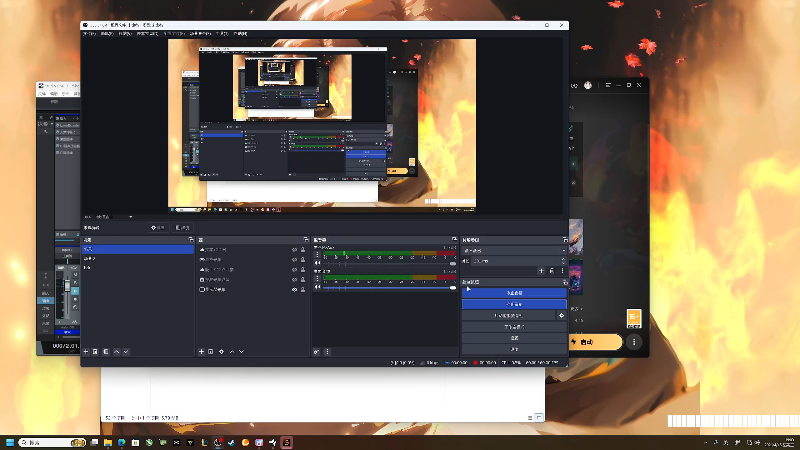Toggle the lock on the second source
This screenshot has width=800, height=450.
(303, 259)
